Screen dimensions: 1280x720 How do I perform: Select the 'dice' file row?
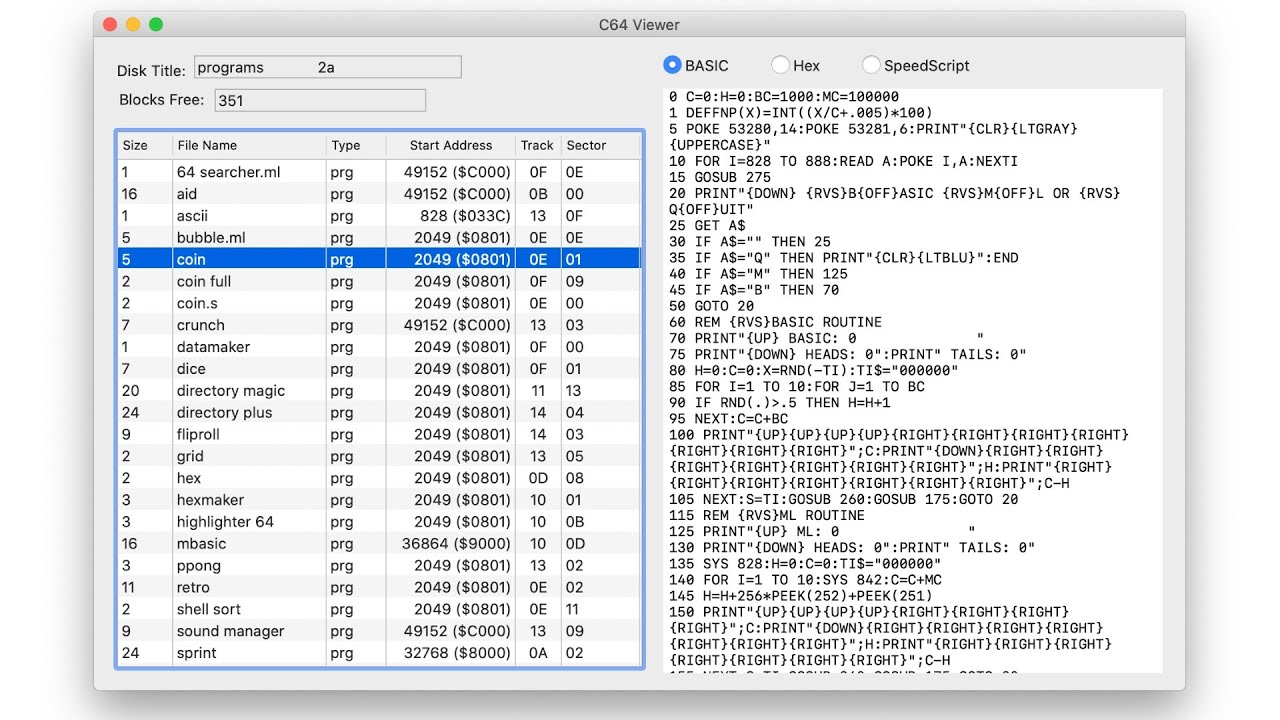(x=379, y=369)
